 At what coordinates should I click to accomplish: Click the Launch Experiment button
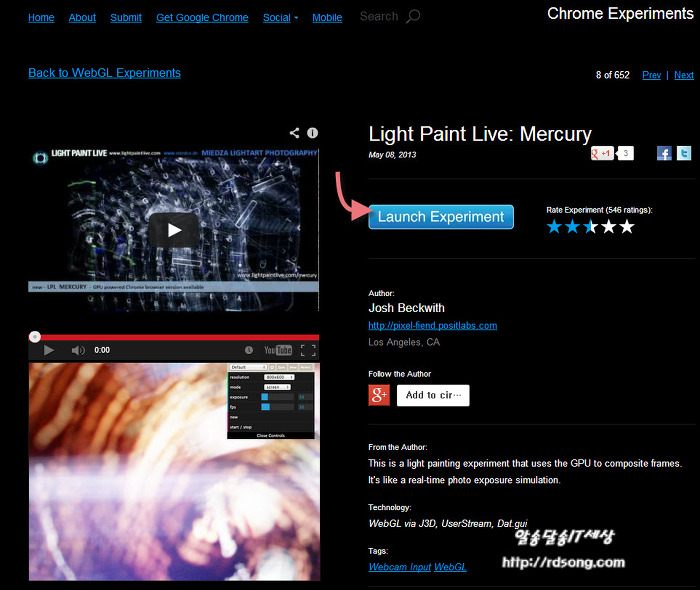[x=441, y=217]
